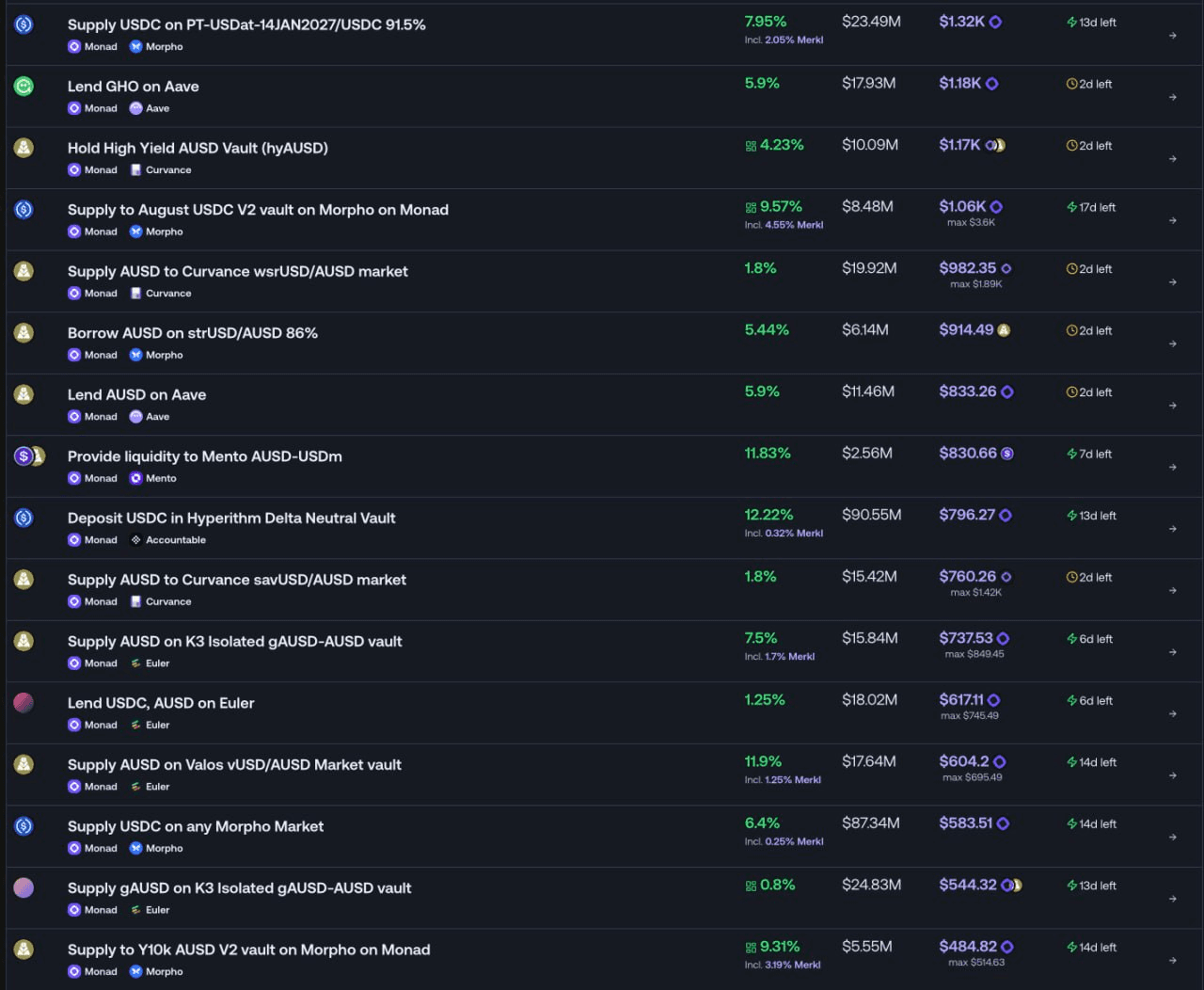Open Supply AUSD to Curvance wsrUSD/AUSD market
Screen dimensions: 1204x990
pyautogui.click(x=238, y=271)
